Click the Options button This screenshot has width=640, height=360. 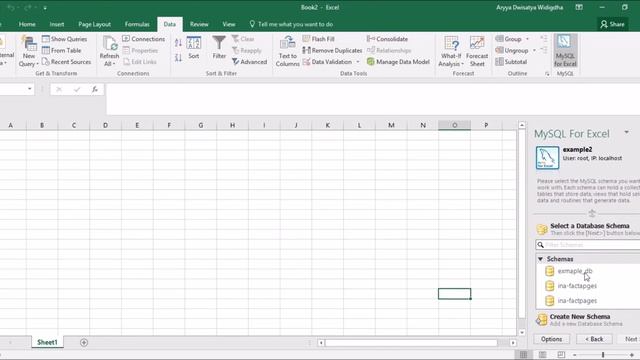click(x=551, y=339)
